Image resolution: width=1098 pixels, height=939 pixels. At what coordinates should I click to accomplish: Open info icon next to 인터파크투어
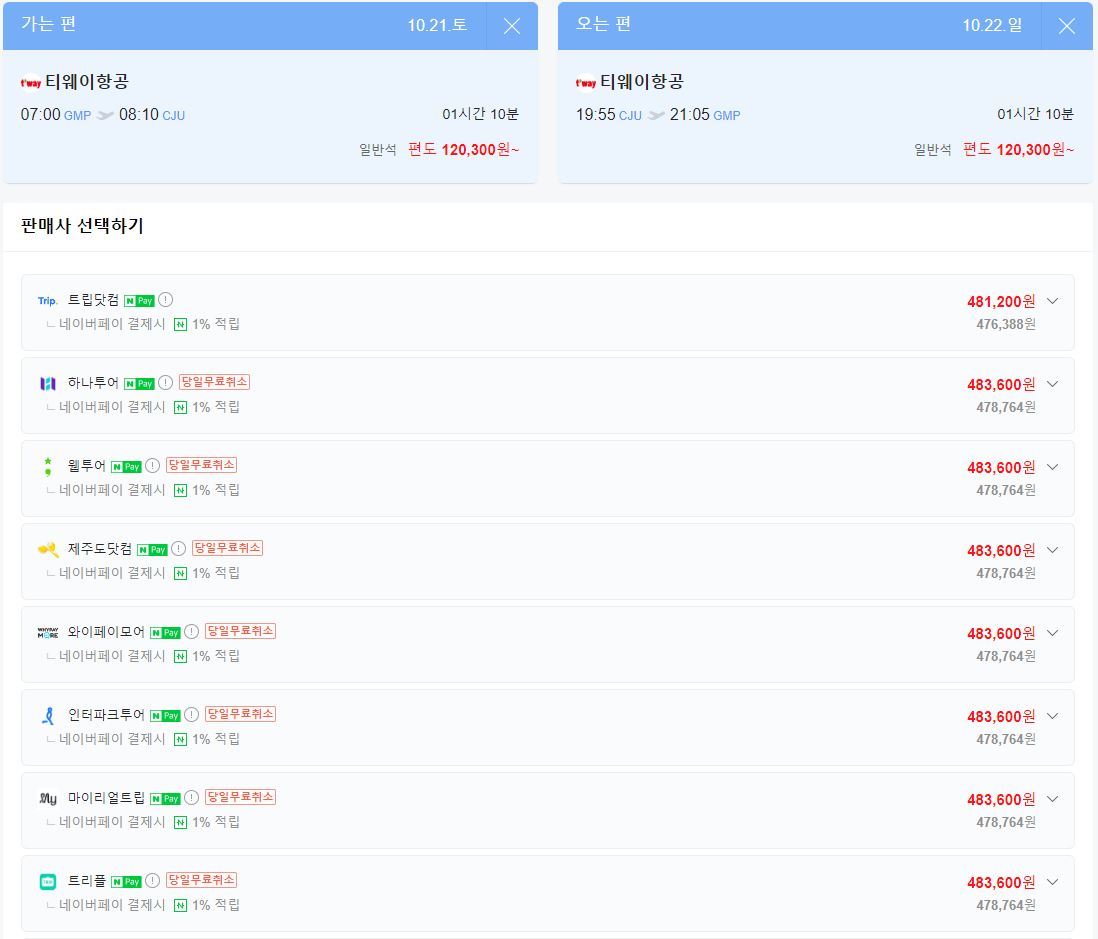pos(191,714)
